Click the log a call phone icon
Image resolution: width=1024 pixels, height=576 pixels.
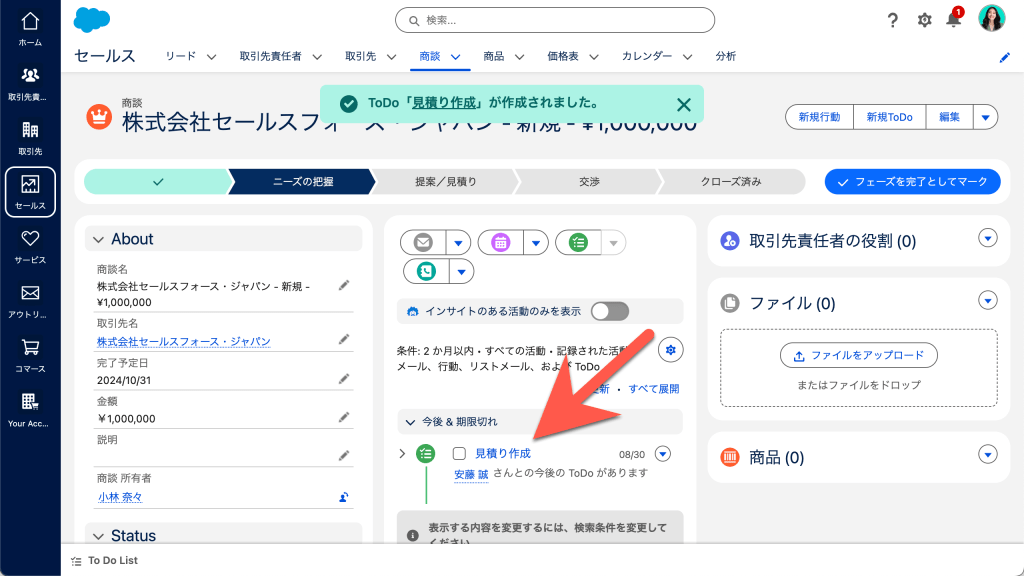tap(426, 271)
